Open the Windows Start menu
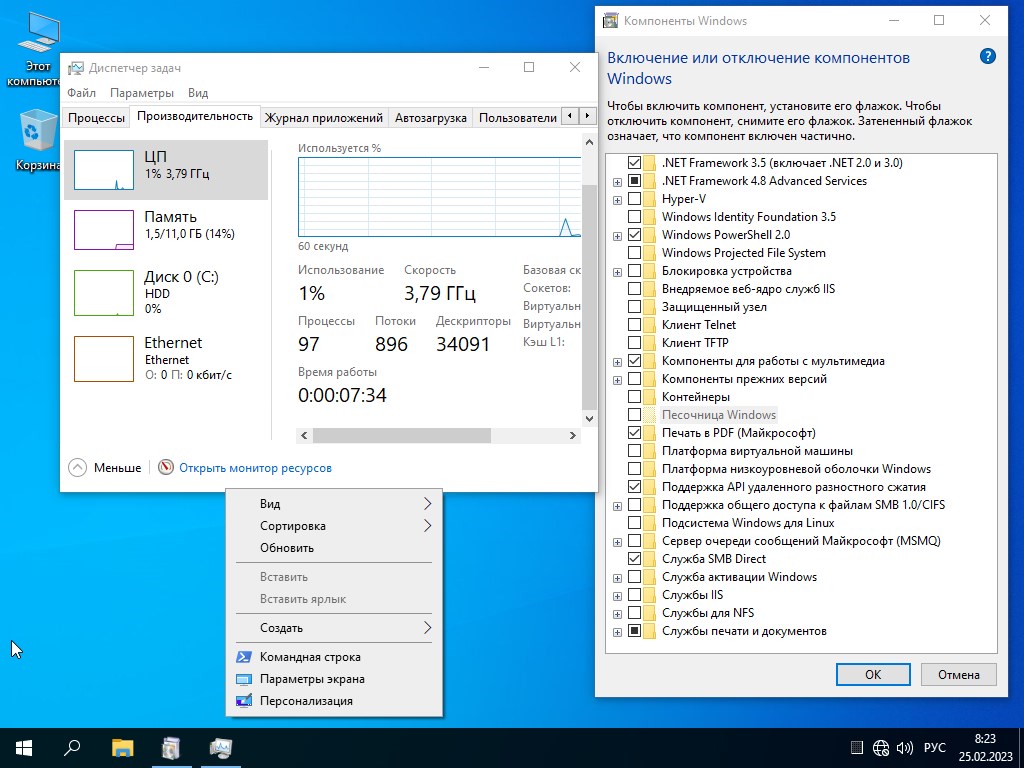This screenshot has width=1024, height=768. 24,747
